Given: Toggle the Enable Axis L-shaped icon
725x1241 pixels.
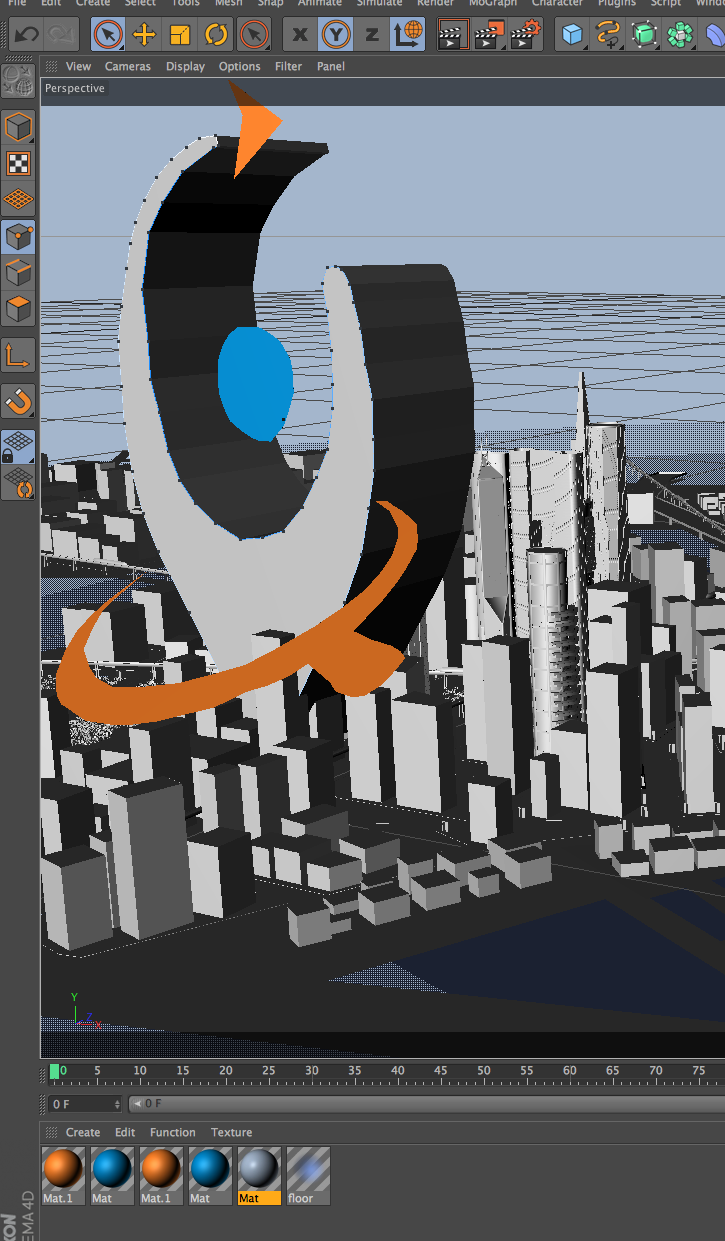Looking at the screenshot, I should click(18, 355).
